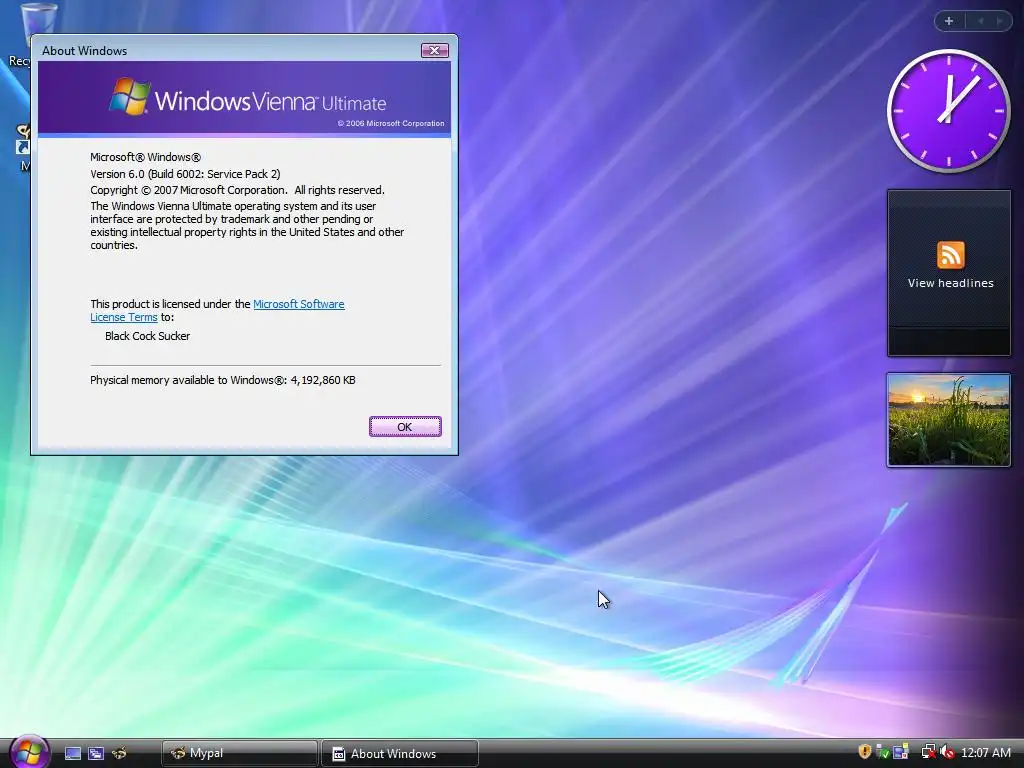Switch to the Mypal taskbar button

tap(239, 754)
